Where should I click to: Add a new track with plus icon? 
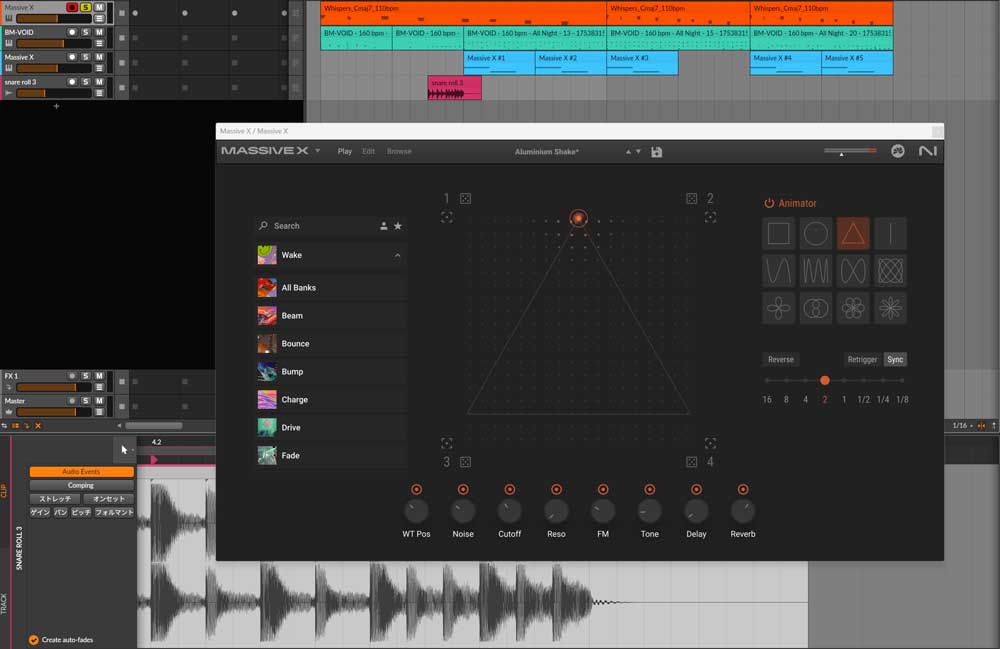[x=56, y=106]
